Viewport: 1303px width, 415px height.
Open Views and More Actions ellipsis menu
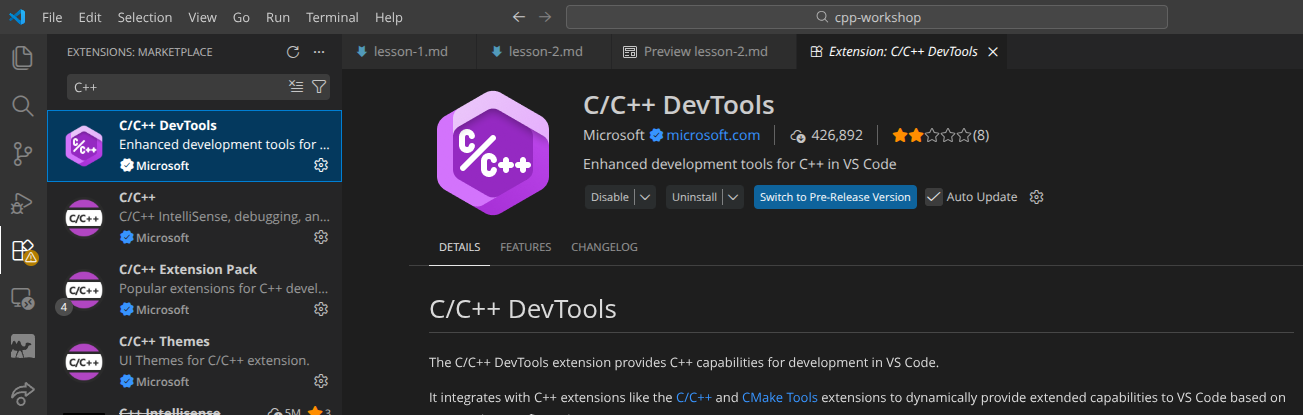(319, 52)
